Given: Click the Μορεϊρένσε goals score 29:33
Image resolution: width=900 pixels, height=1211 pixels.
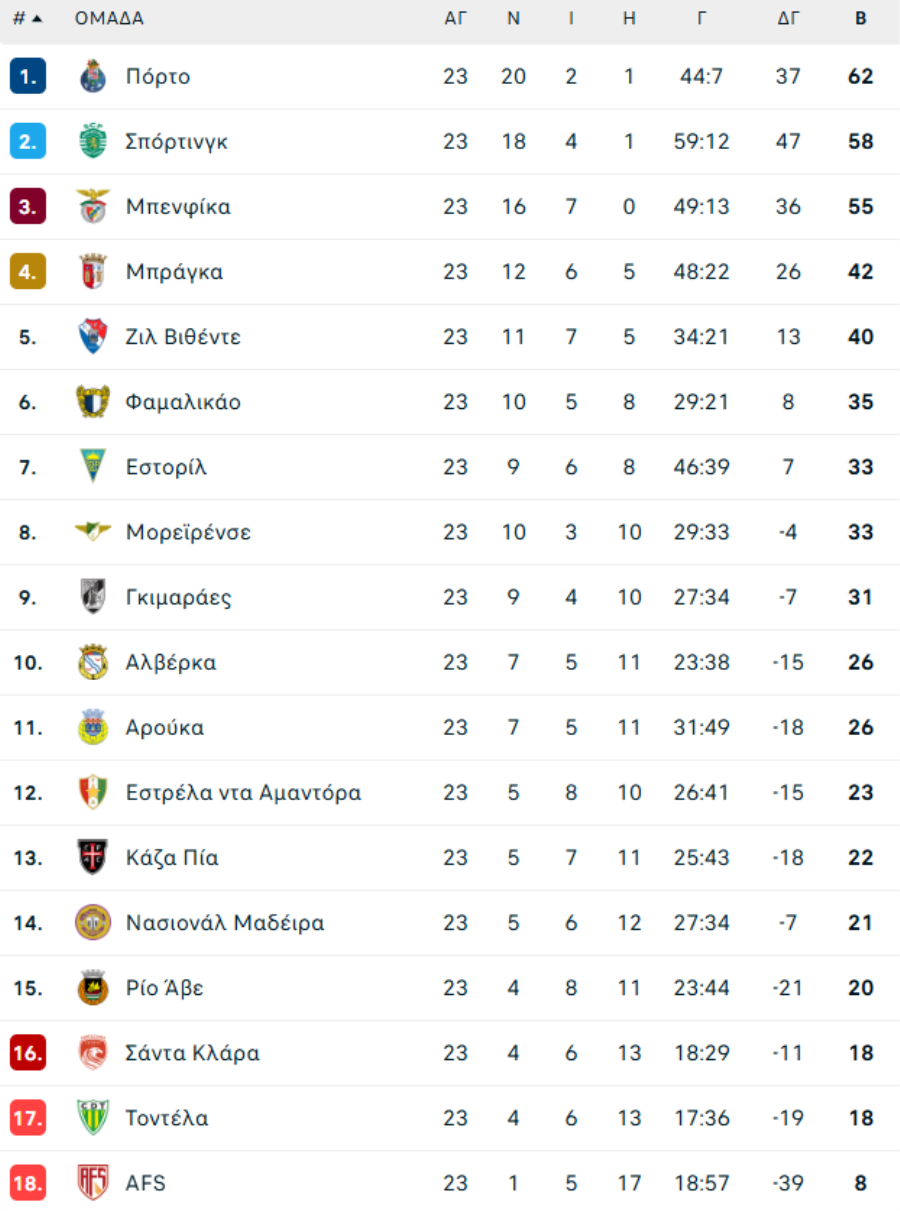Looking at the screenshot, I should tap(701, 532).
